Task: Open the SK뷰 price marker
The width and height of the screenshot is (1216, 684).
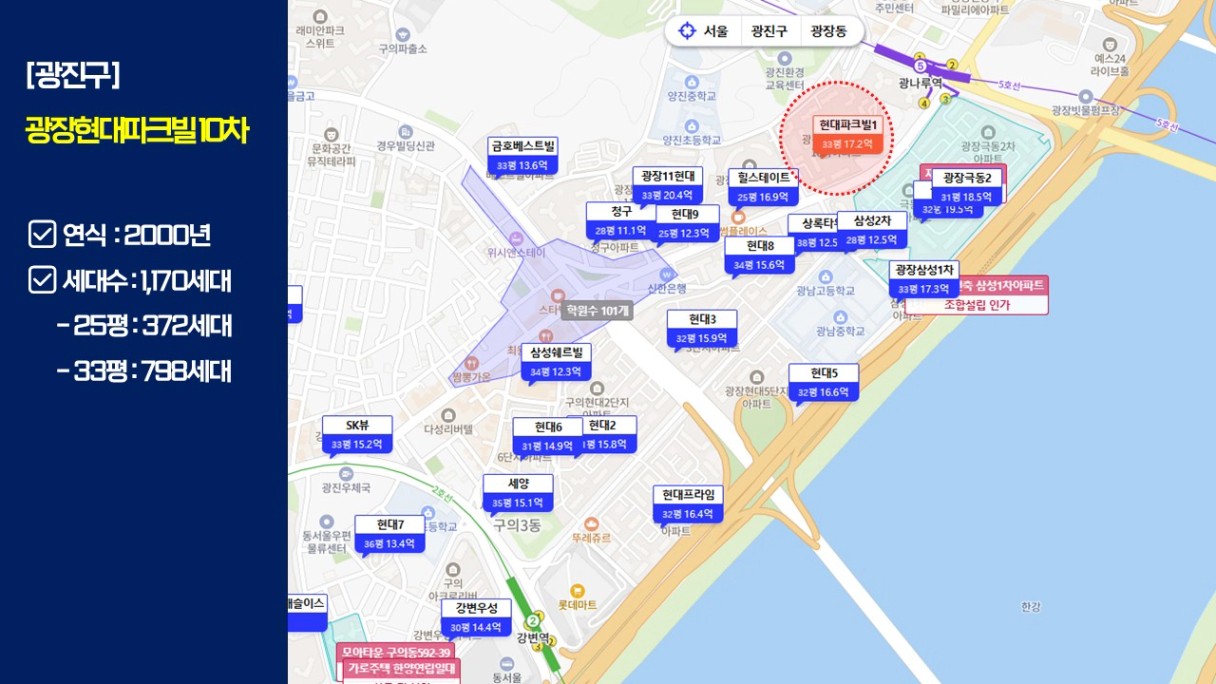Action: [x=357, y=434]
